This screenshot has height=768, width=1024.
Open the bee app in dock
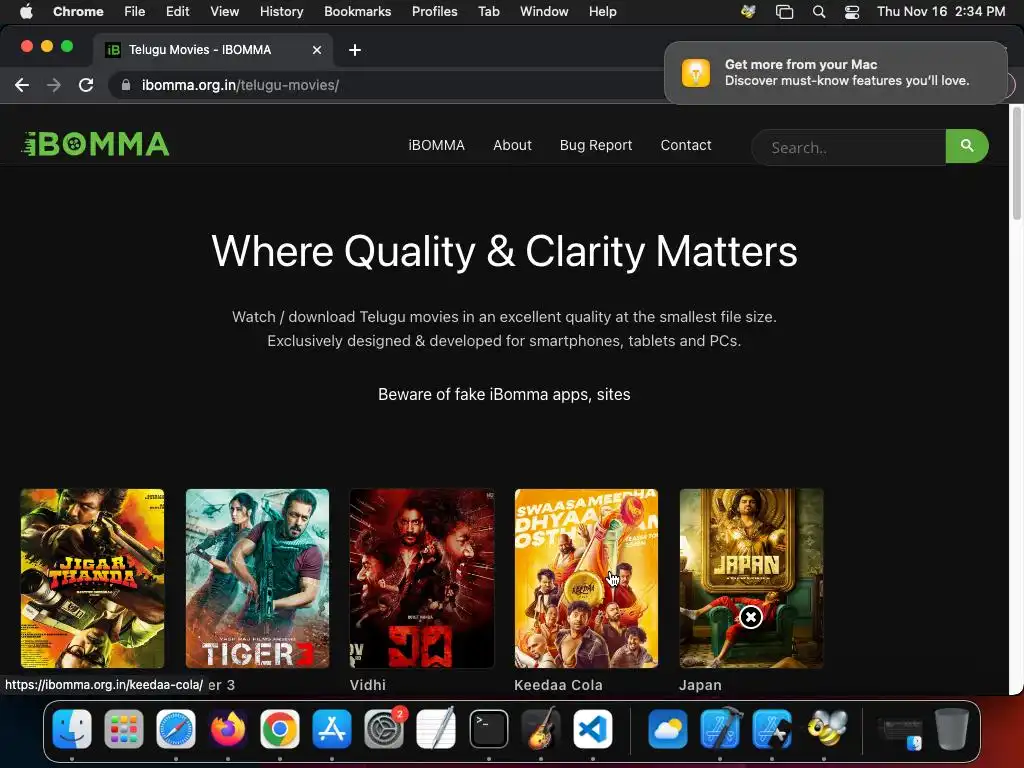tap(825, 729)
